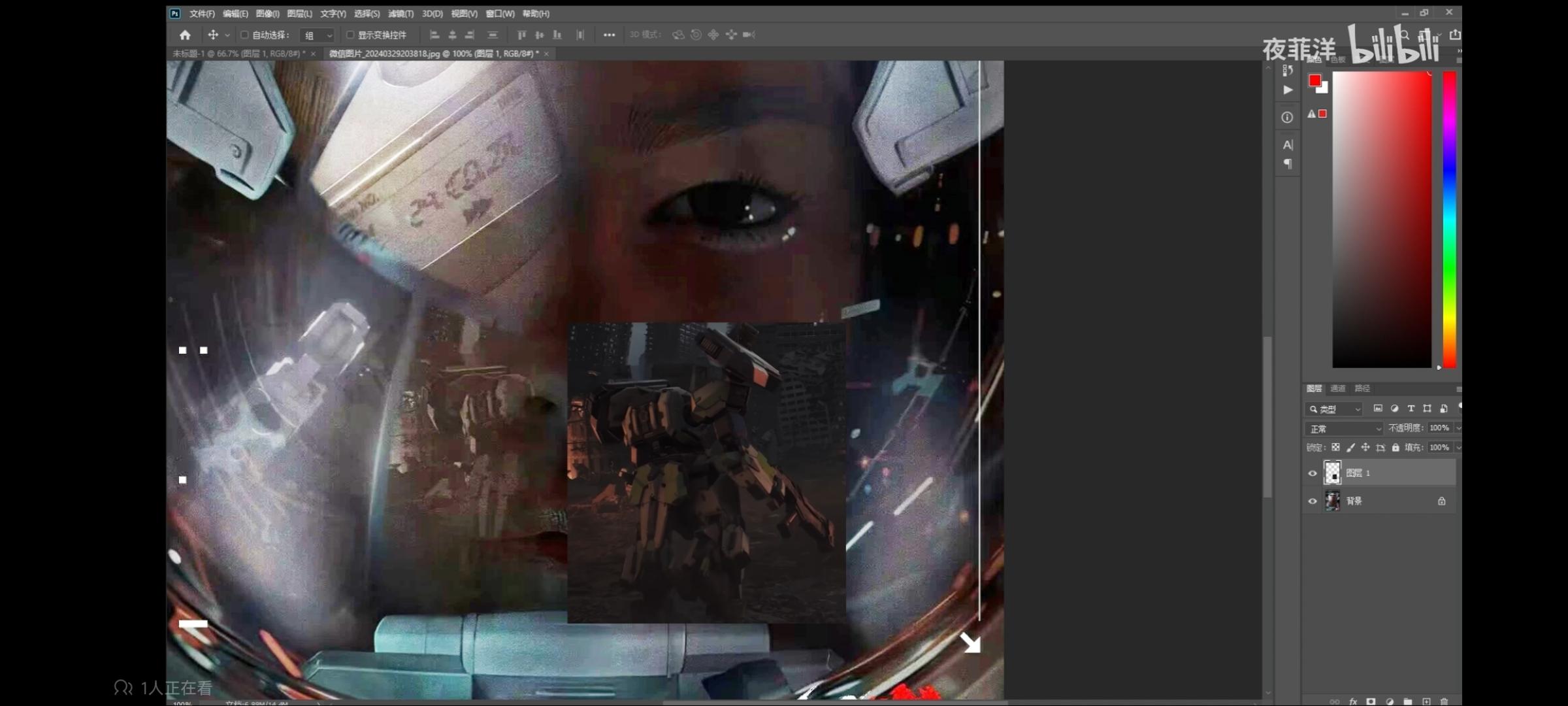
Task: Open the 图像(I) menu
Action: click(267, 14)
